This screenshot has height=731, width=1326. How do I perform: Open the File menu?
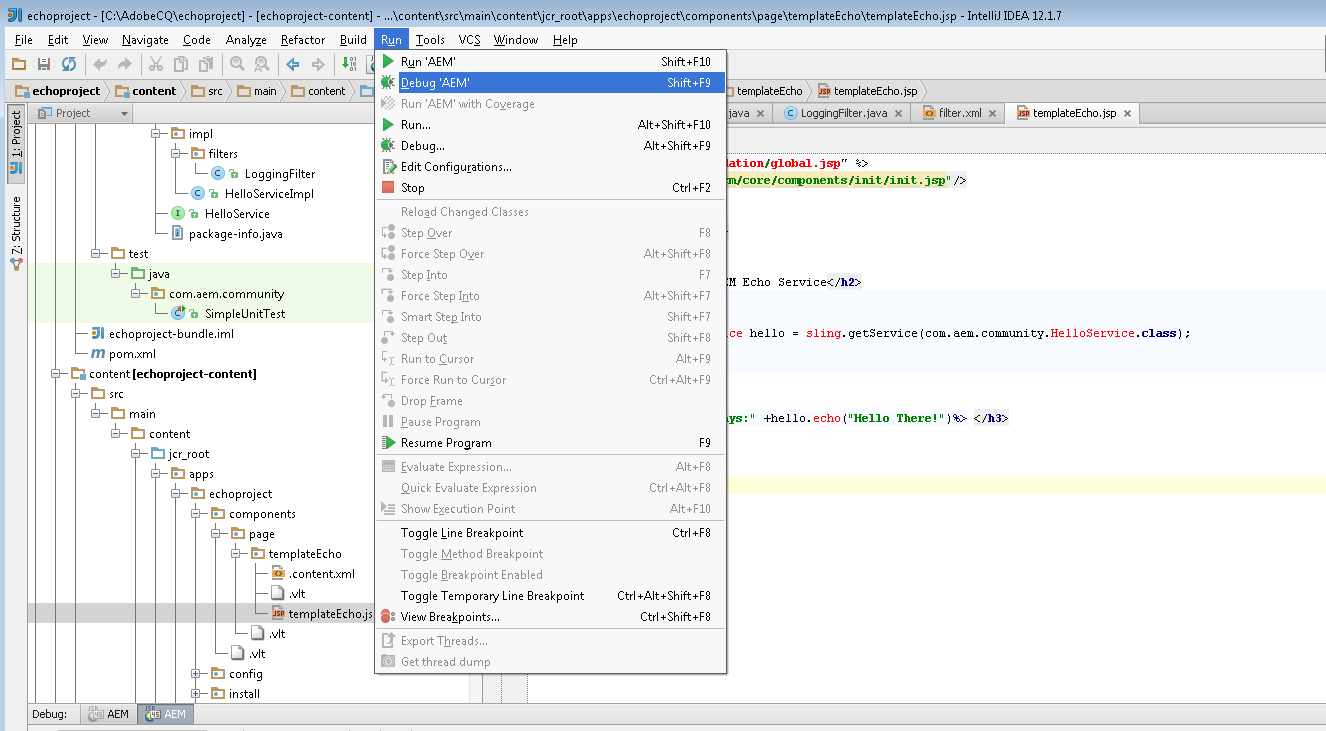[24, 40]
